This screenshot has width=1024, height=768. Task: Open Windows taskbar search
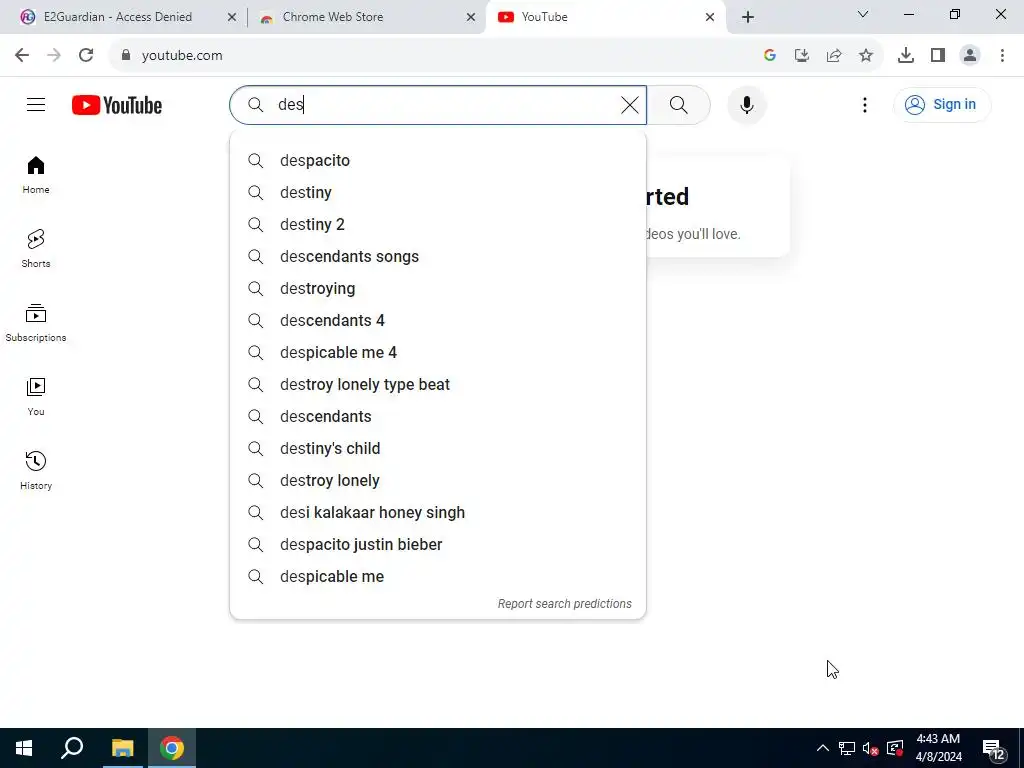click(72, 748)
